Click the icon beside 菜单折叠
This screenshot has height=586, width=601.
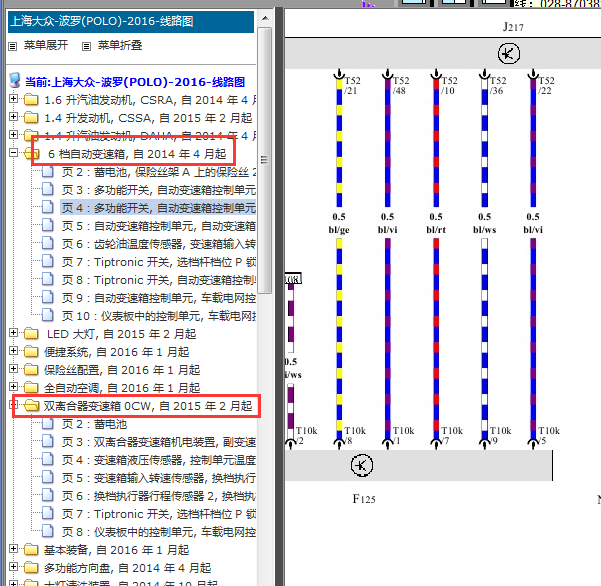[87, 46]
